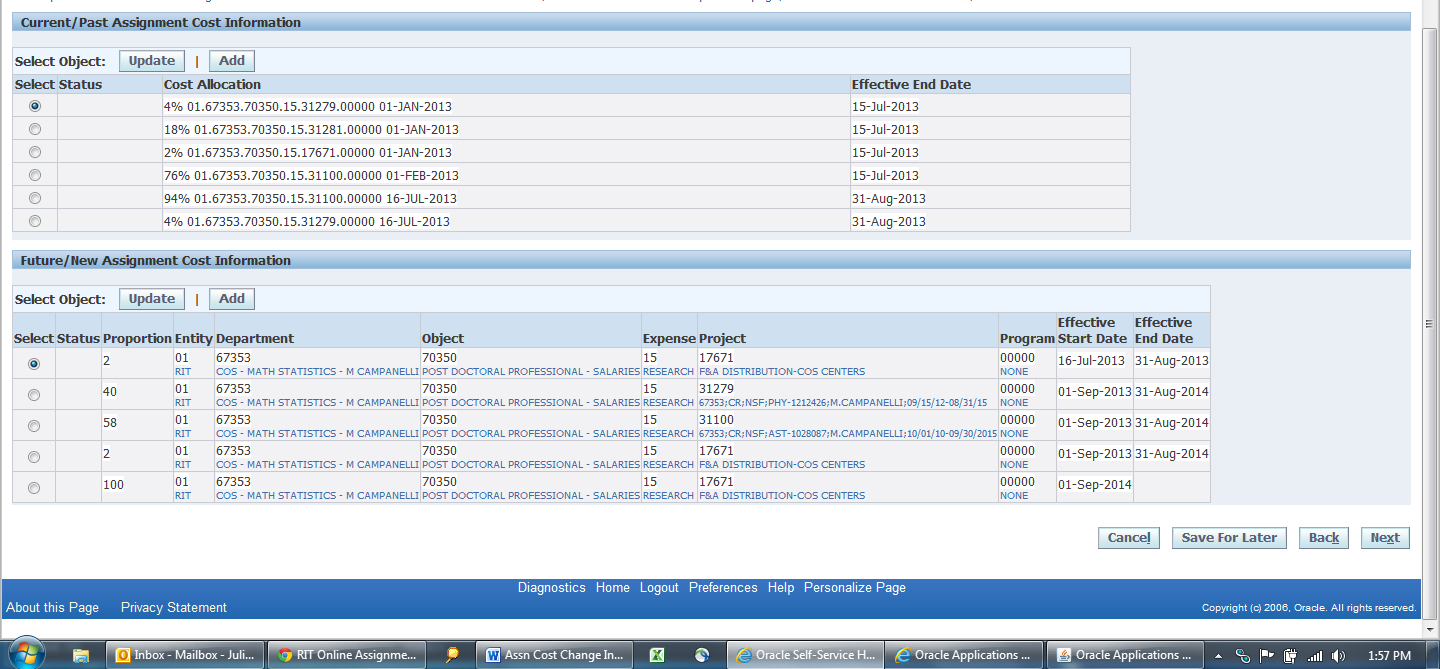Select the 18% cost allocation radio button

(35, 129)
